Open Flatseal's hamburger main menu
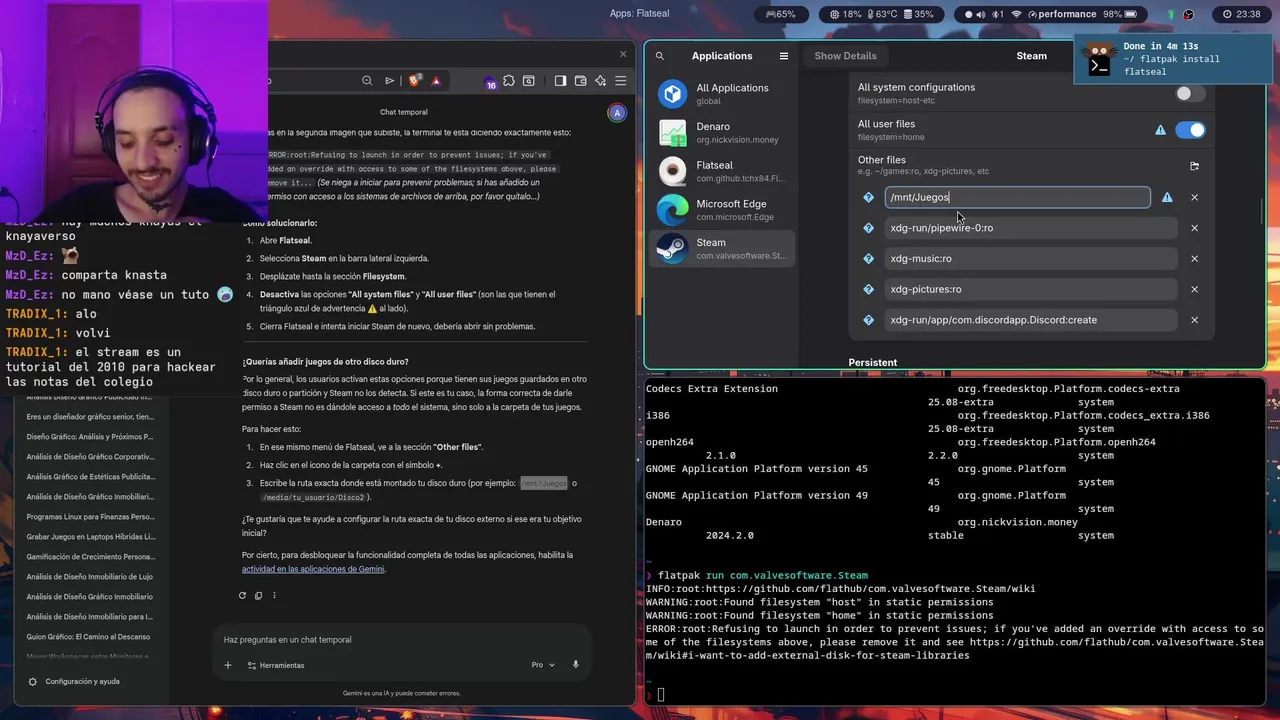 pyautogui.click(x=784, y=56)
